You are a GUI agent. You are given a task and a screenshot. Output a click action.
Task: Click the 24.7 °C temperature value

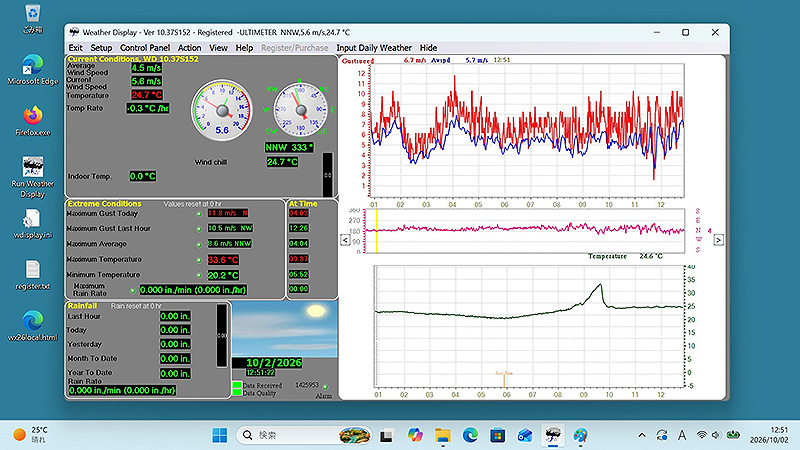[x=147, y=95]
